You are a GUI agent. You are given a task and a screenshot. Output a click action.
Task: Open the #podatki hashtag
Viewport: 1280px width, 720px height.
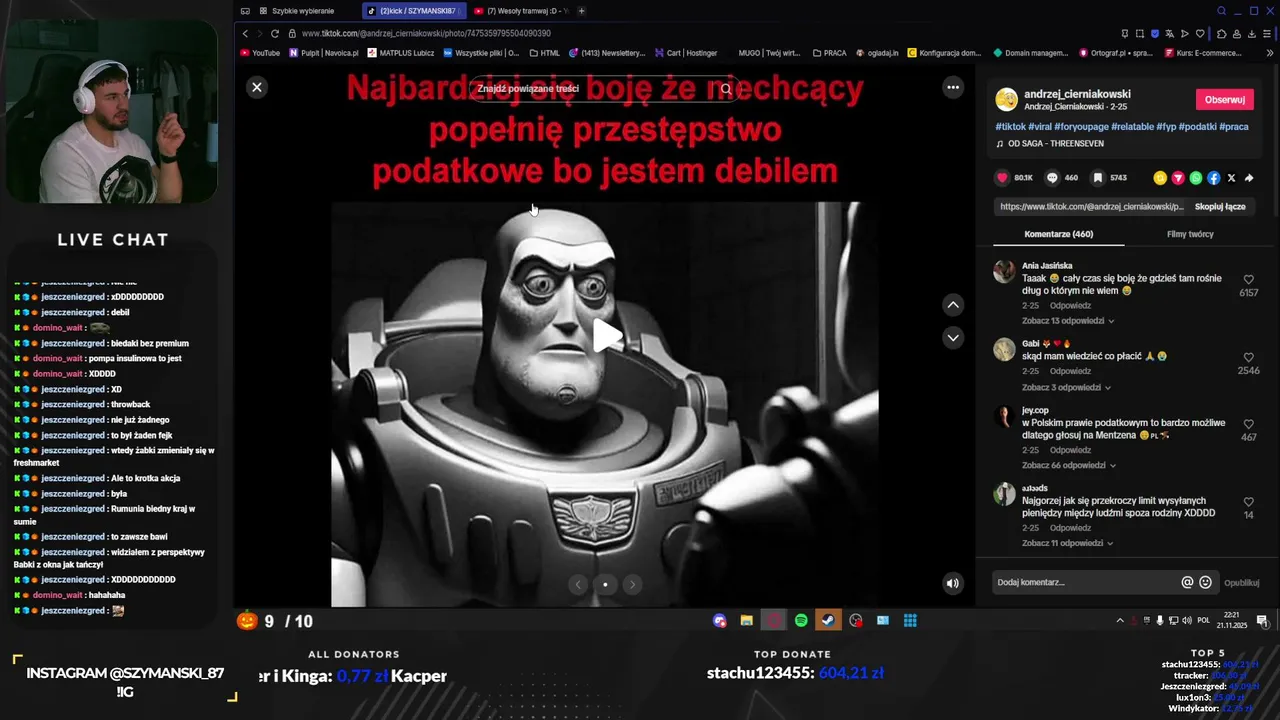pos(1198,127)
